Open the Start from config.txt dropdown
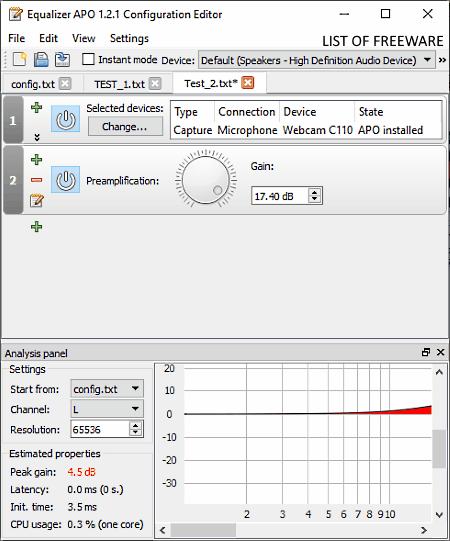Image resolution: width=450 pixels, height=541 pixels. pyautogui.click(x=107, y=389)
